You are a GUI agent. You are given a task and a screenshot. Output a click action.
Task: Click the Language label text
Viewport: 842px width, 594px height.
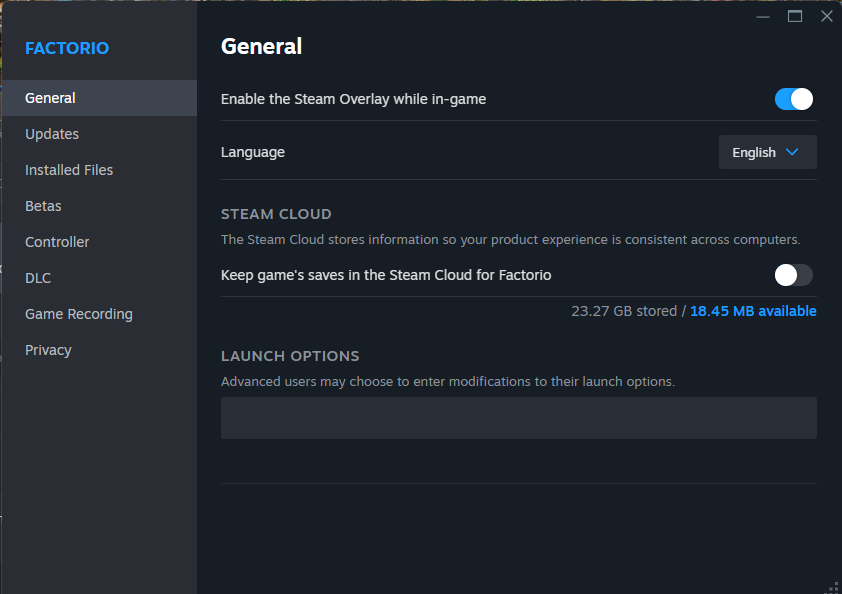(253, 153)
